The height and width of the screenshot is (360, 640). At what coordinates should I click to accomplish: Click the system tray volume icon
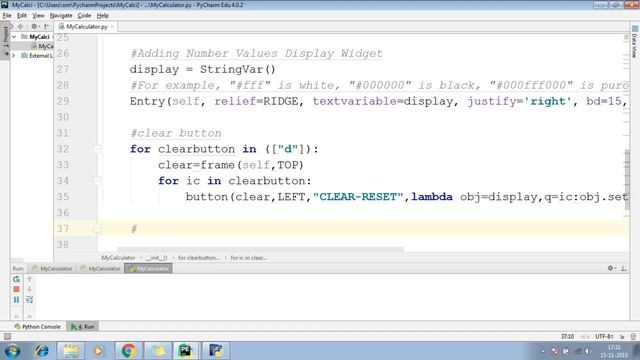click(587, 351)
